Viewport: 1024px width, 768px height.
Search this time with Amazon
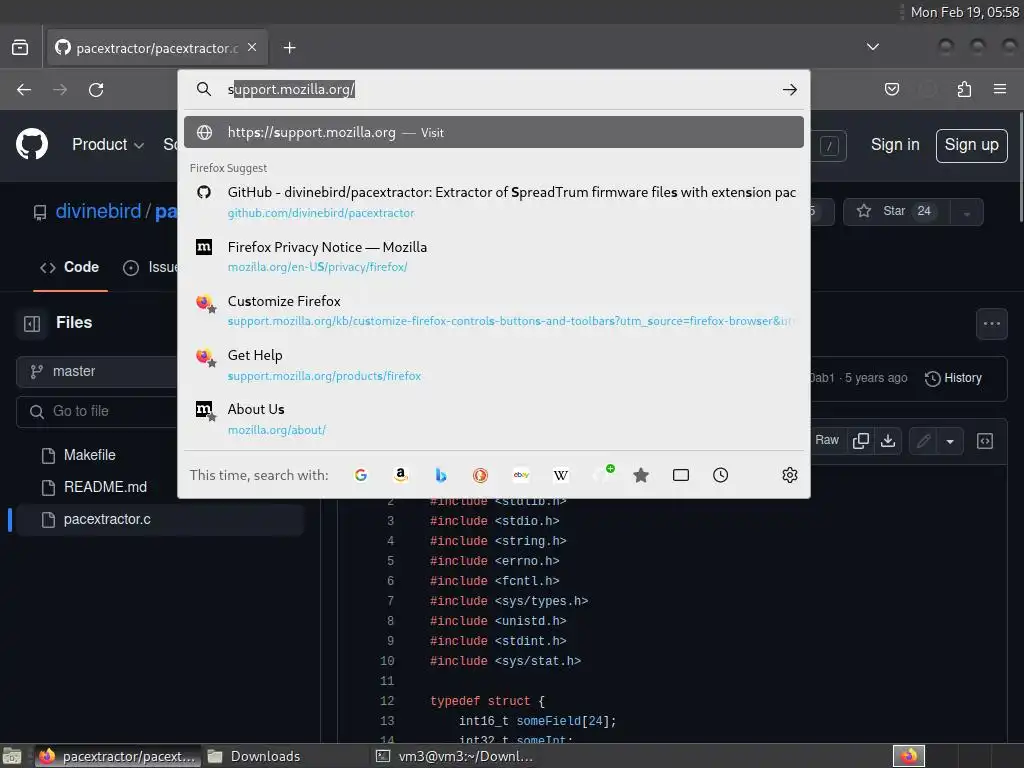click(x=400, y=475)
